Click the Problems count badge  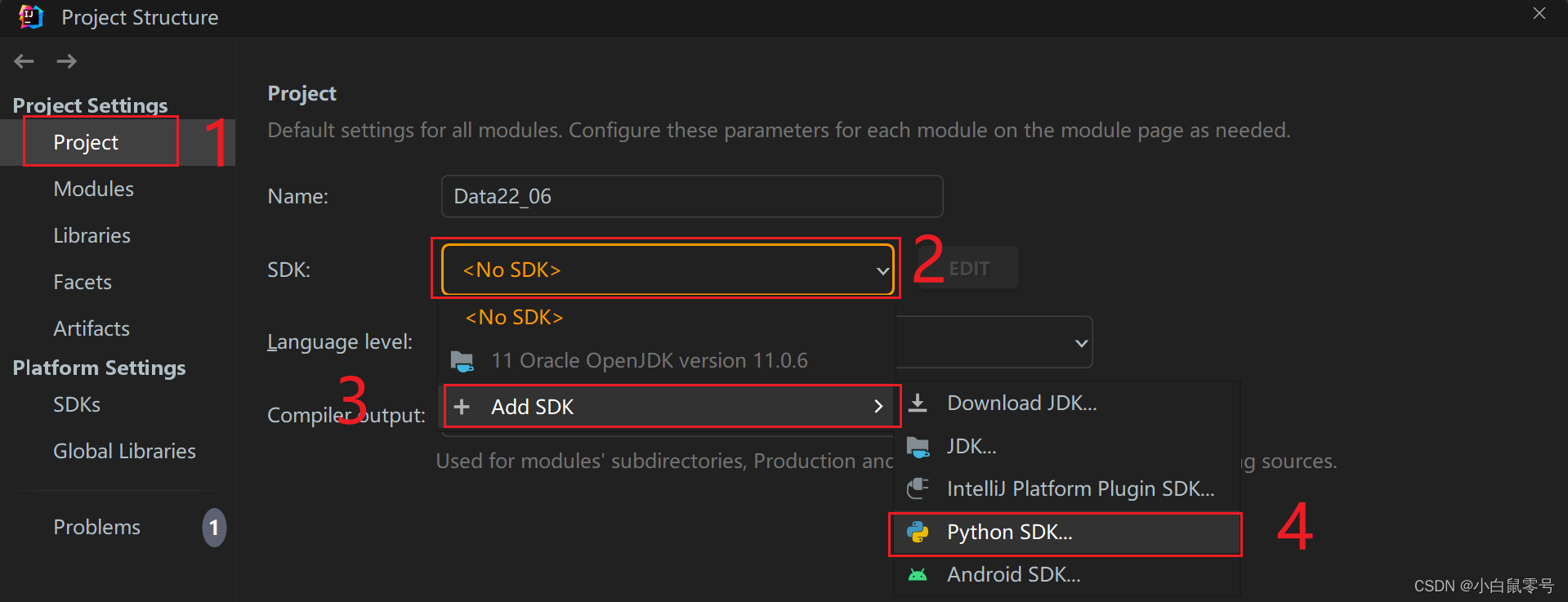pyautogui.click(x=214, y=528)
